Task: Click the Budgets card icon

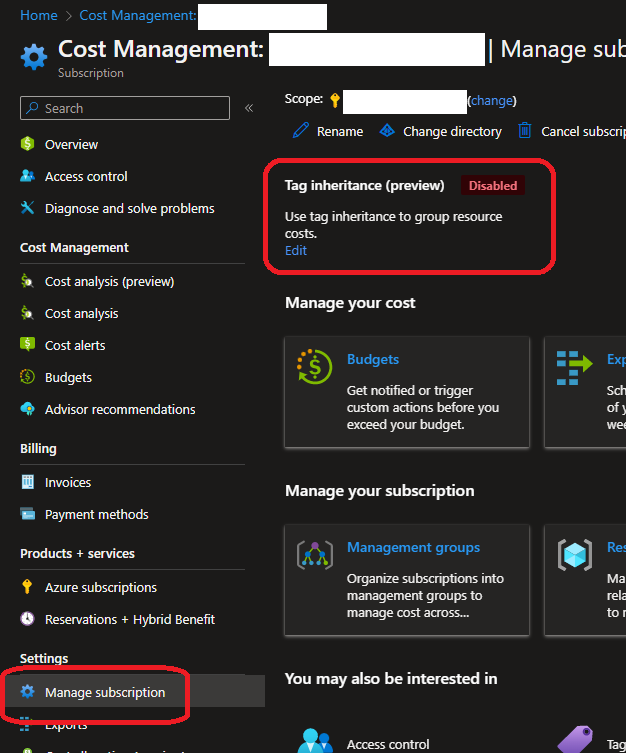Action: tap(314, 366)
